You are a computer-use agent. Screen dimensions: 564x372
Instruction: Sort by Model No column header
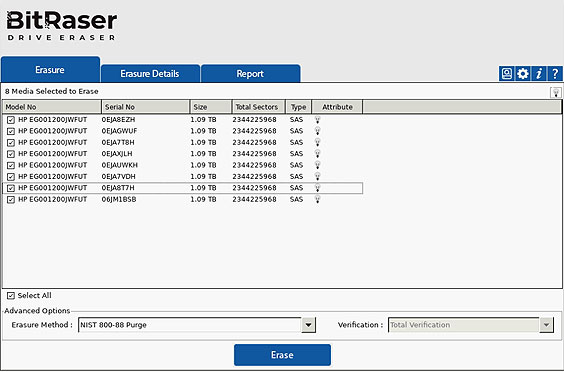(52, 107)
